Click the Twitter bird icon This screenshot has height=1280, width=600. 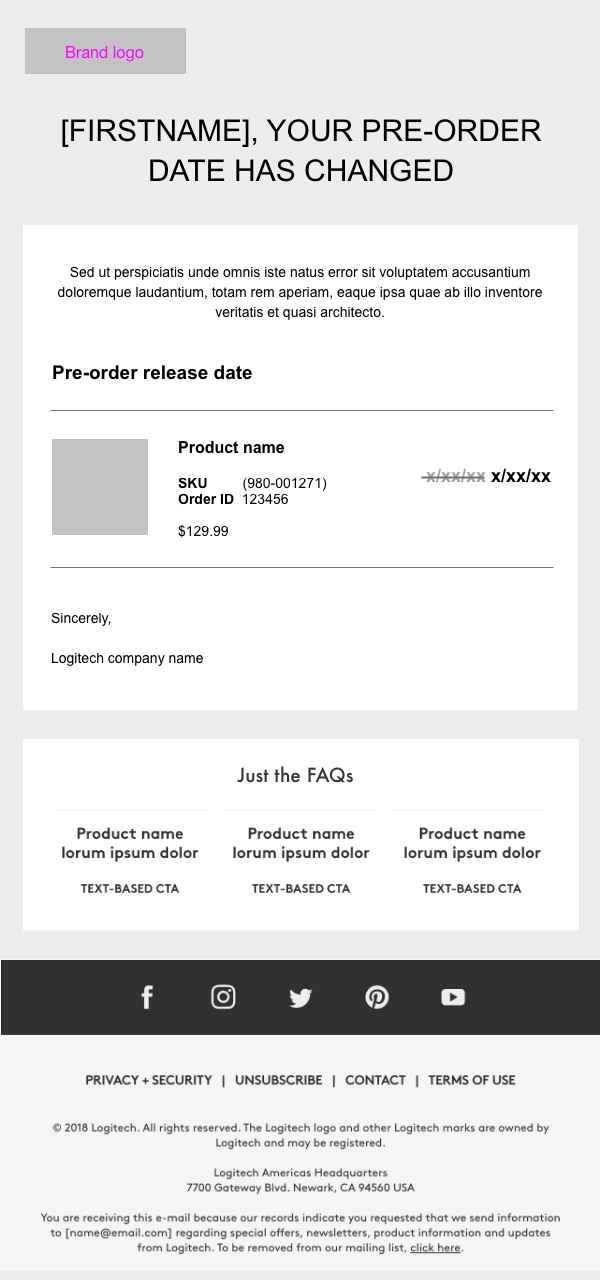pyautogui.click(x=300, y=997)
